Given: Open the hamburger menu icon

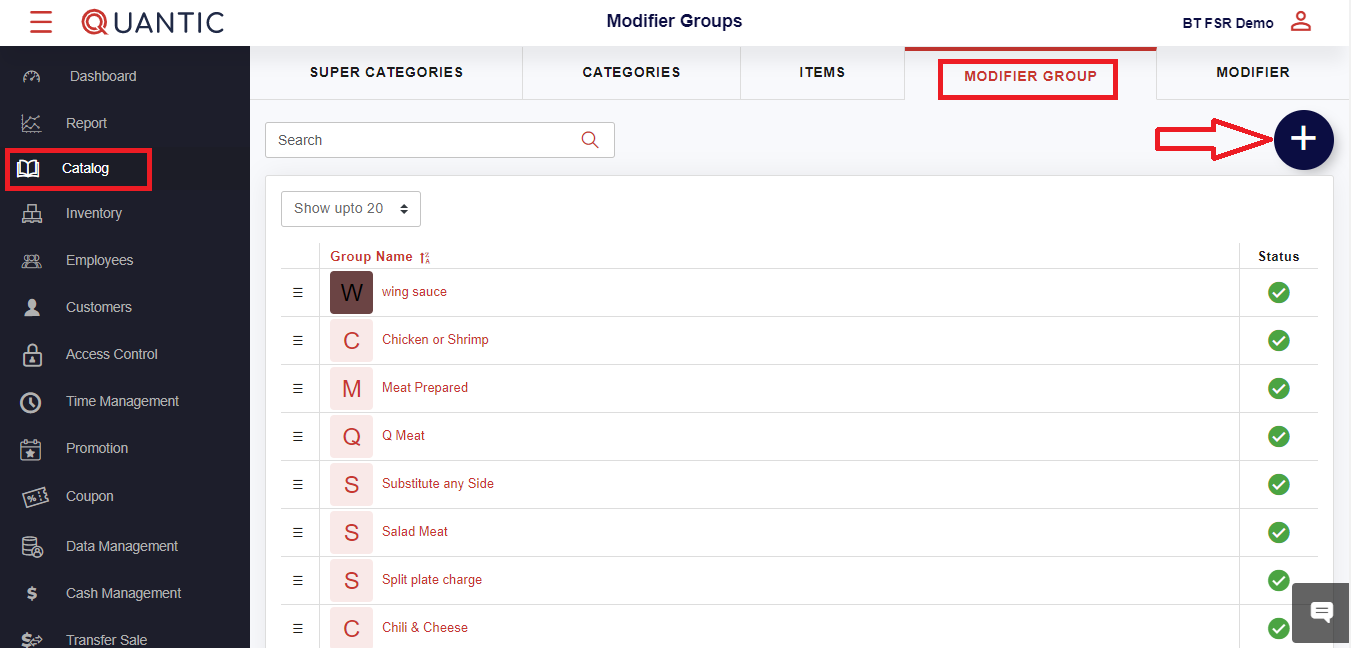Looking at the screenshot, I should (x=41, y=22).
